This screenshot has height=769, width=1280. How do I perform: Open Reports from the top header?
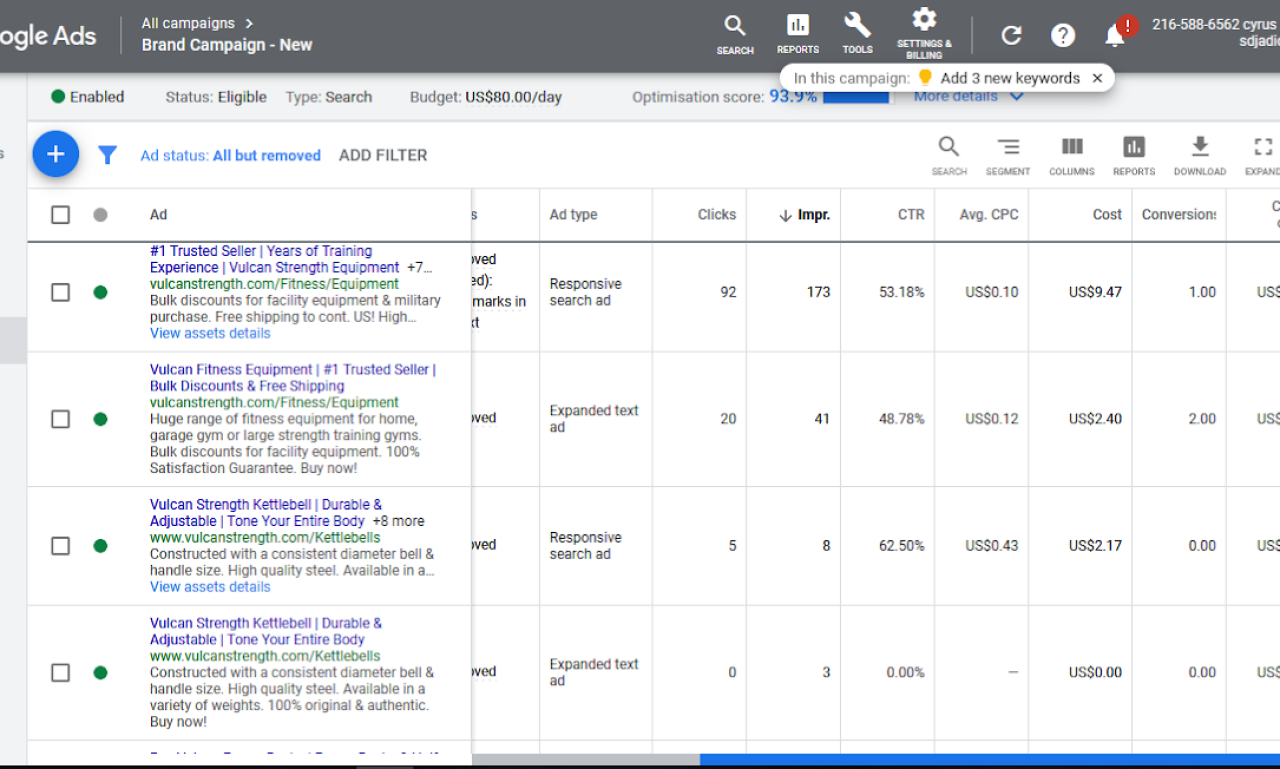click(797, 34)
